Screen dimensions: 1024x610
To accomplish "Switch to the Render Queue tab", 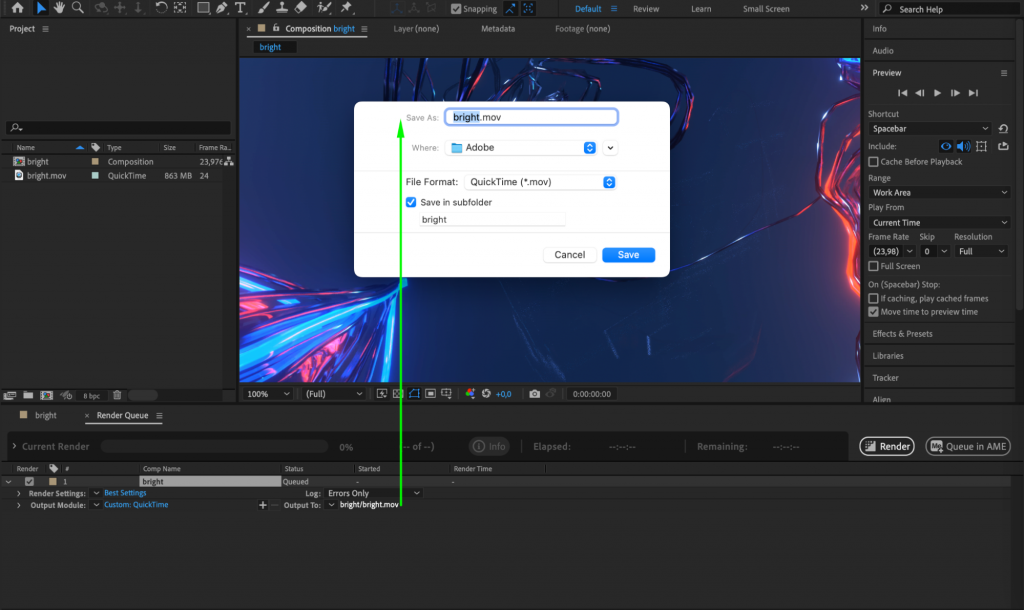I will [x=122, y=415].
